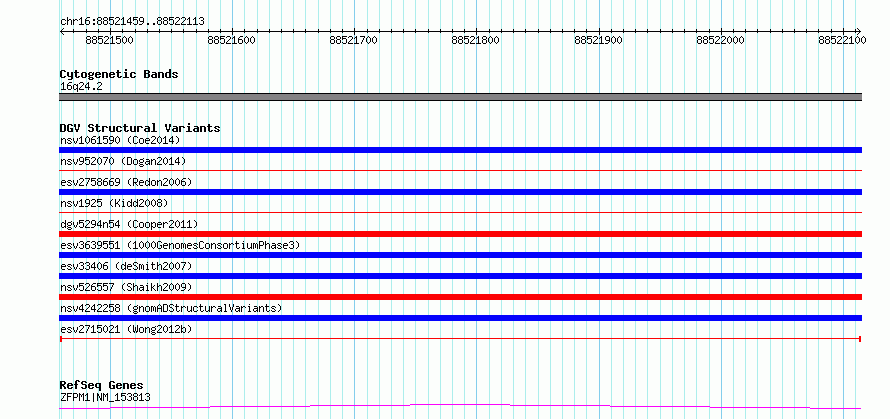Select the 16q24.2 band label

[x=81, y=87]
